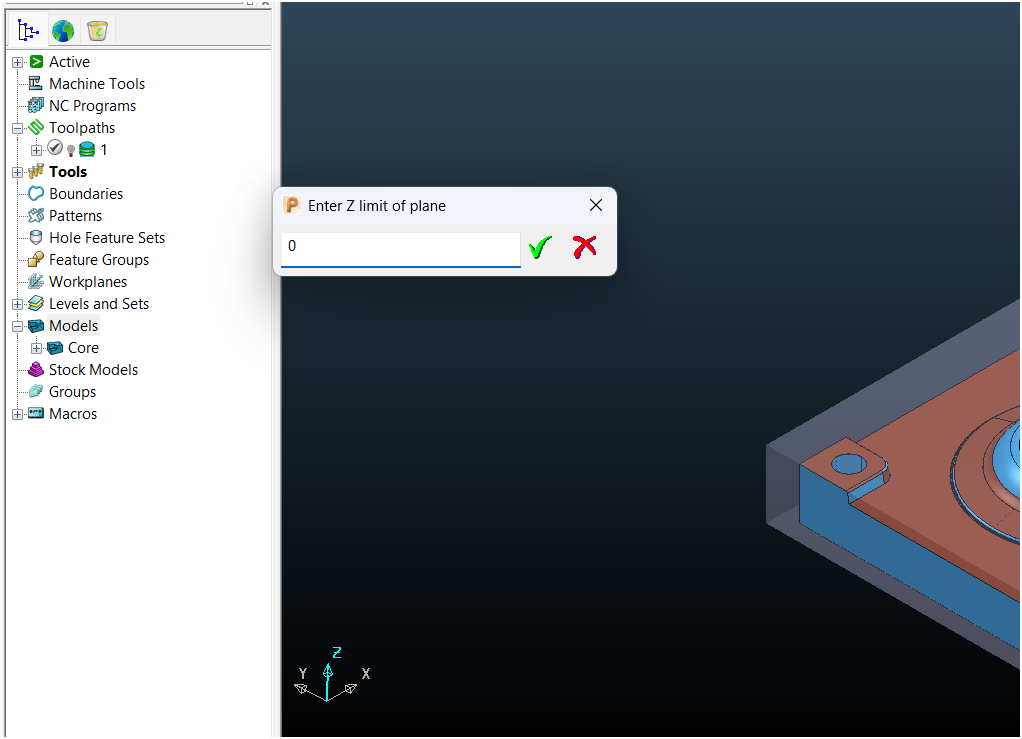Toggle toolpath 1 light bulb visibility
The image size is (1022, 739).
71,151
